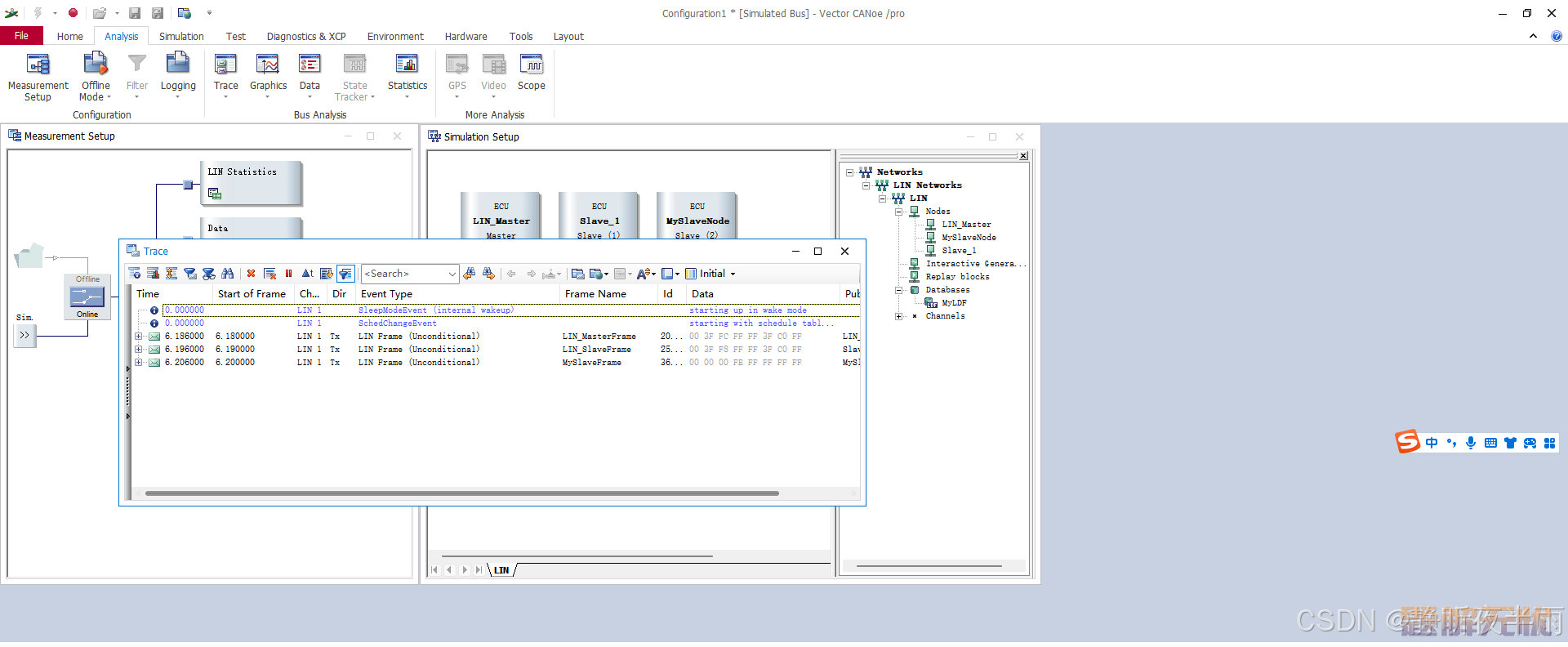
Task: Click the Frame Name column header
Action: pos(608,294)
